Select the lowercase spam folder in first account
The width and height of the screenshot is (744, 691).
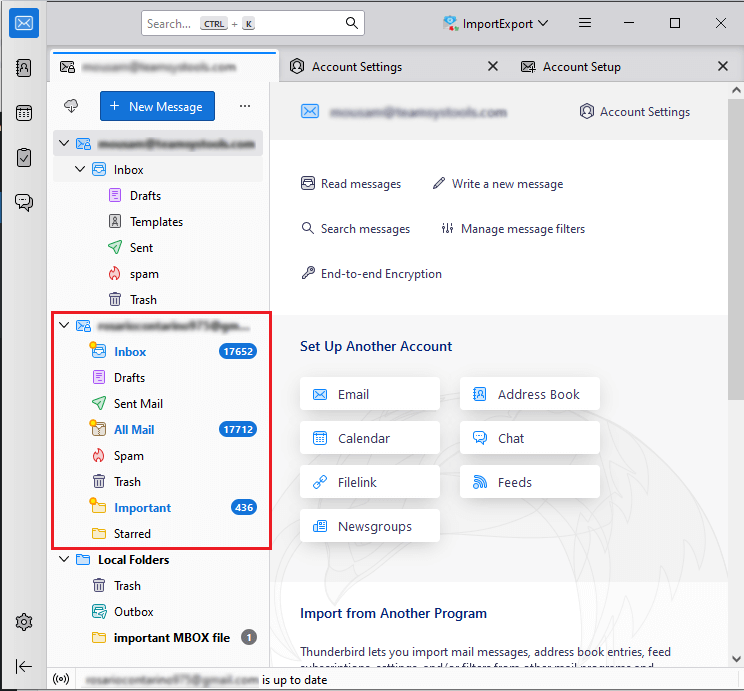pyautogui.click(x=158, y=273)
